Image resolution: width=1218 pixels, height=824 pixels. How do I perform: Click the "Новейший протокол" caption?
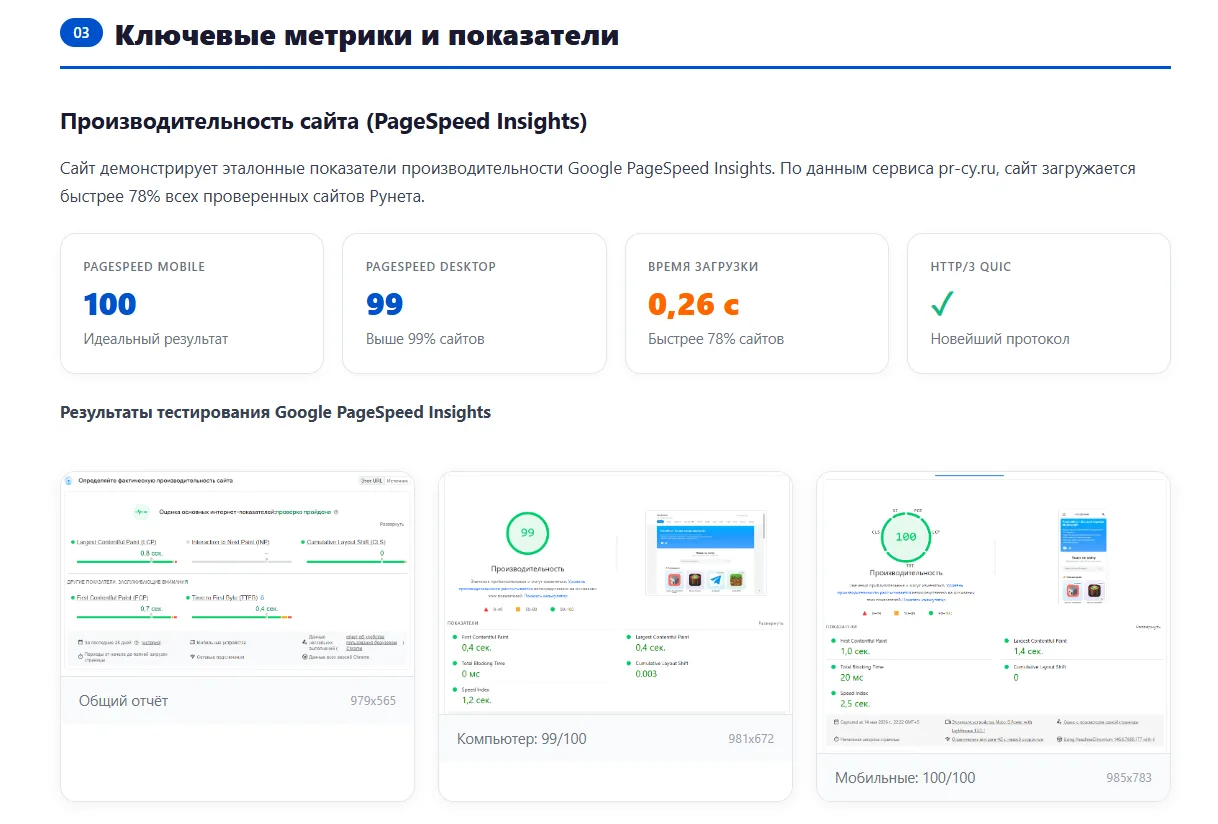[x=1000, y=339]
